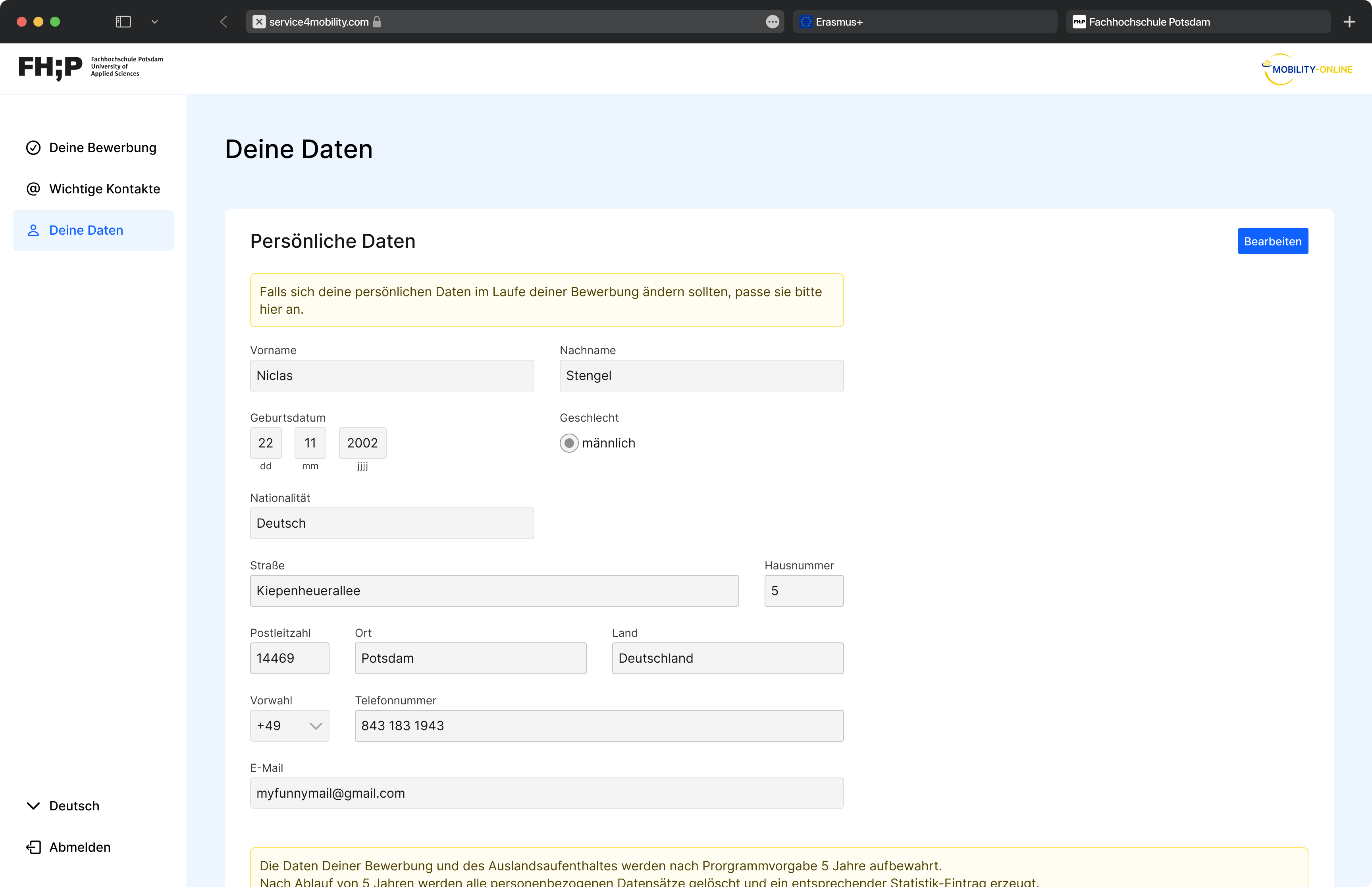The width and height of the screenshot is (1372, 887).
Task: Open the Vorwahl +49 dropdown
Action: click(x=289, y=726)
